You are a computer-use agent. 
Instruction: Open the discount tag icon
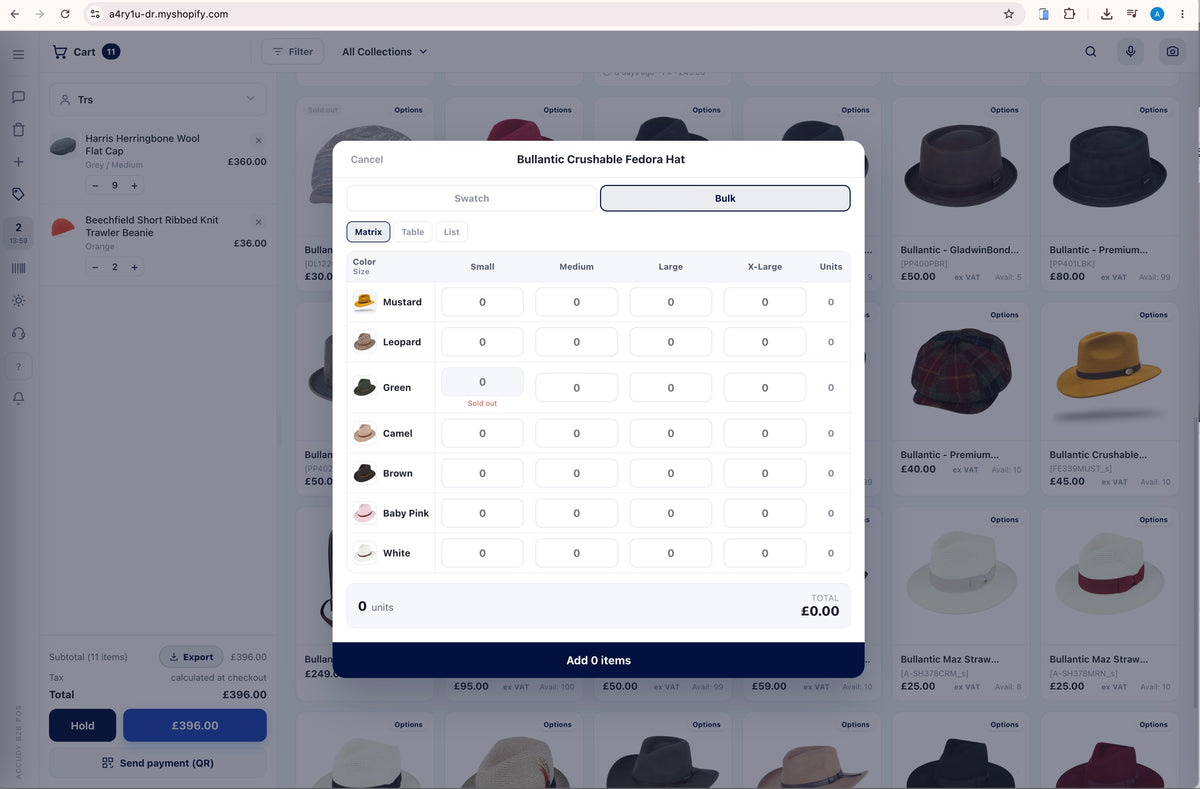point(18,194)
